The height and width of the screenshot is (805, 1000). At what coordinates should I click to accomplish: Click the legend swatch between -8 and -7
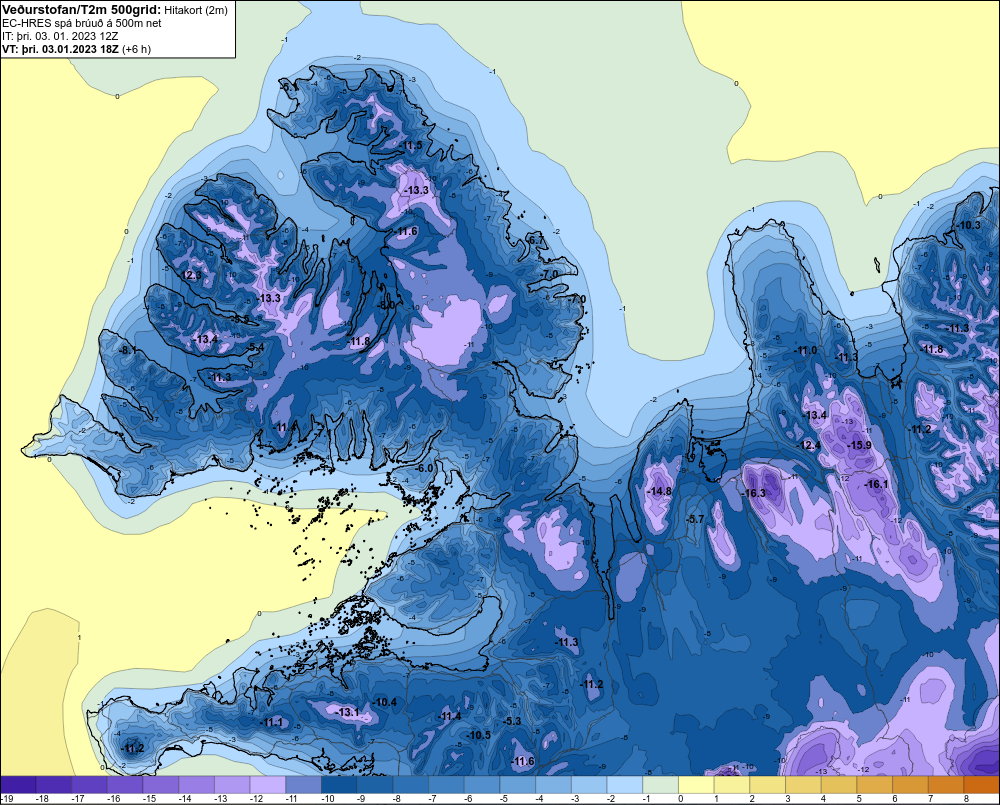pyautogui.click(x=411, y=785)
